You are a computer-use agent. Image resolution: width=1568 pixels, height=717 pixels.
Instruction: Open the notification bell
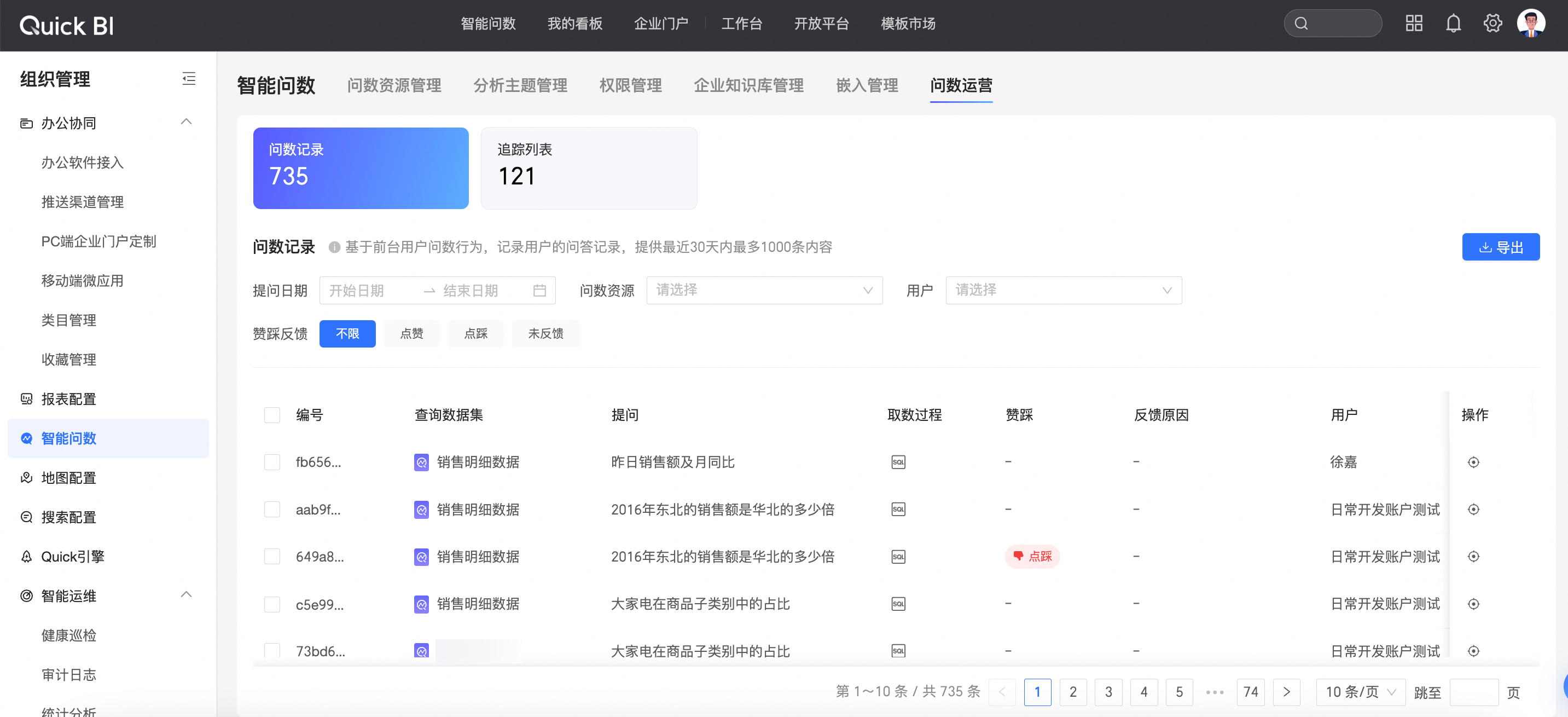[x=1453, y=24]
